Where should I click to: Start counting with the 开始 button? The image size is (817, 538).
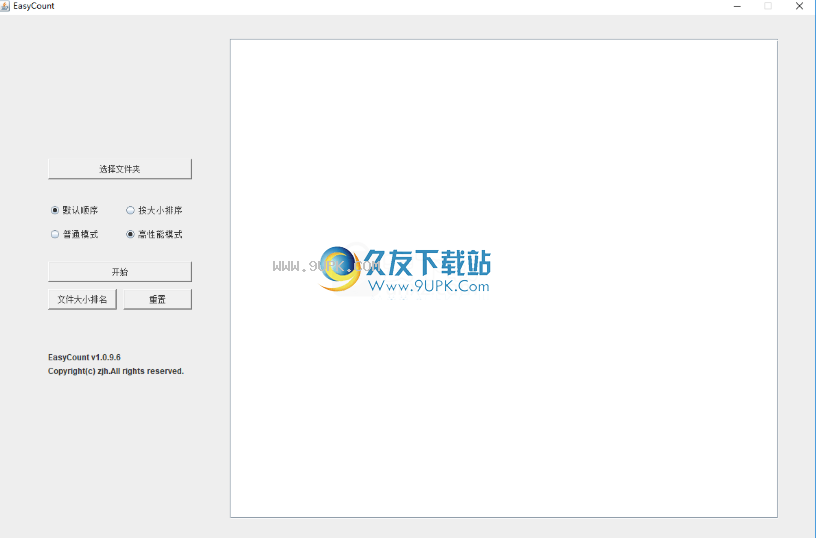pyautogui.click(x=120, y=272)
